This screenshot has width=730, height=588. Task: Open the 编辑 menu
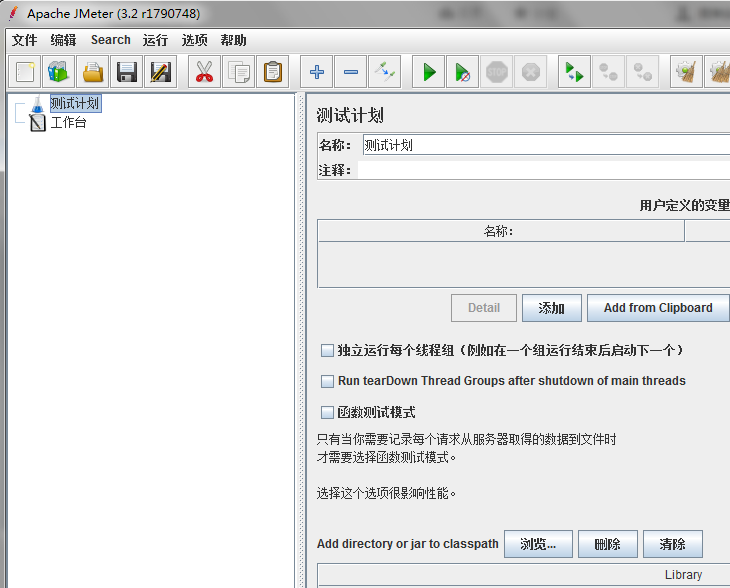(63, 40)
